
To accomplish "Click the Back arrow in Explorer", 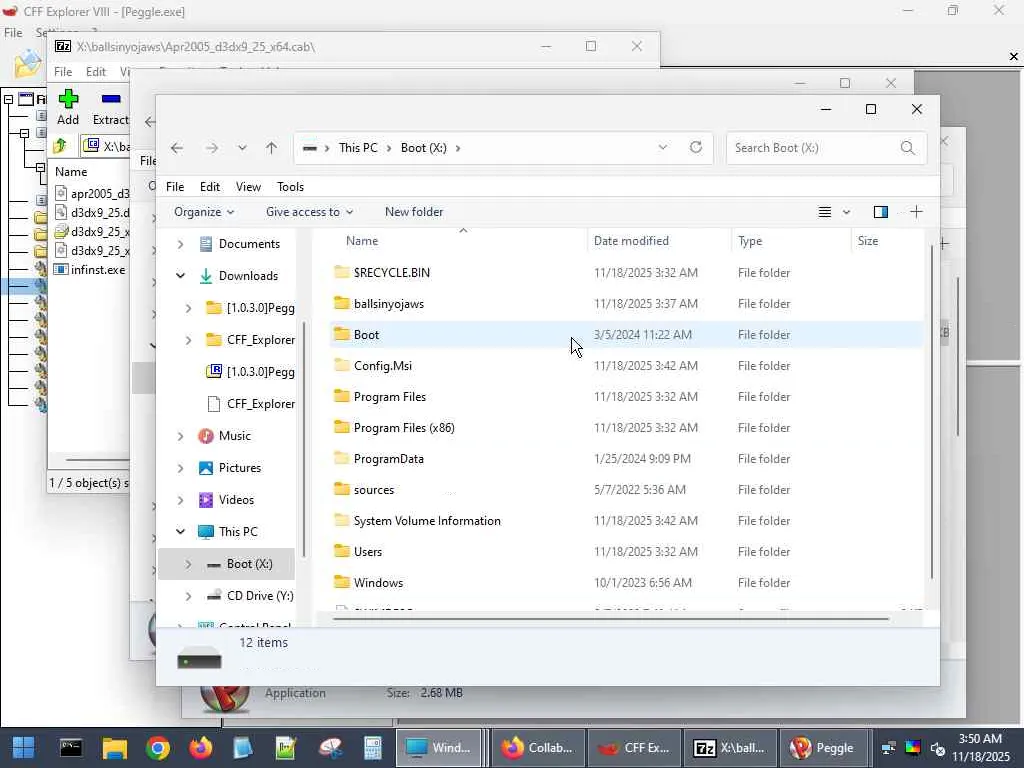I will [177, 148].
